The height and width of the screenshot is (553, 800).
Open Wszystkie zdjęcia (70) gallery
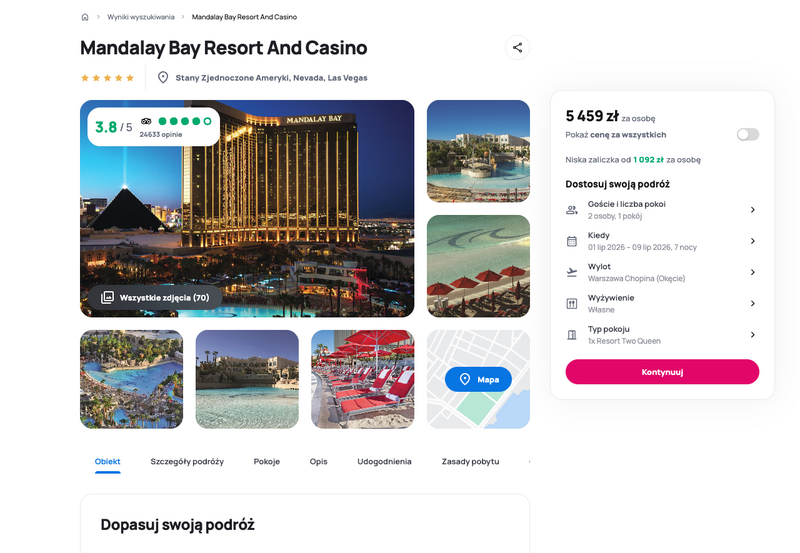pyautogui.click(x=155, y=297)
